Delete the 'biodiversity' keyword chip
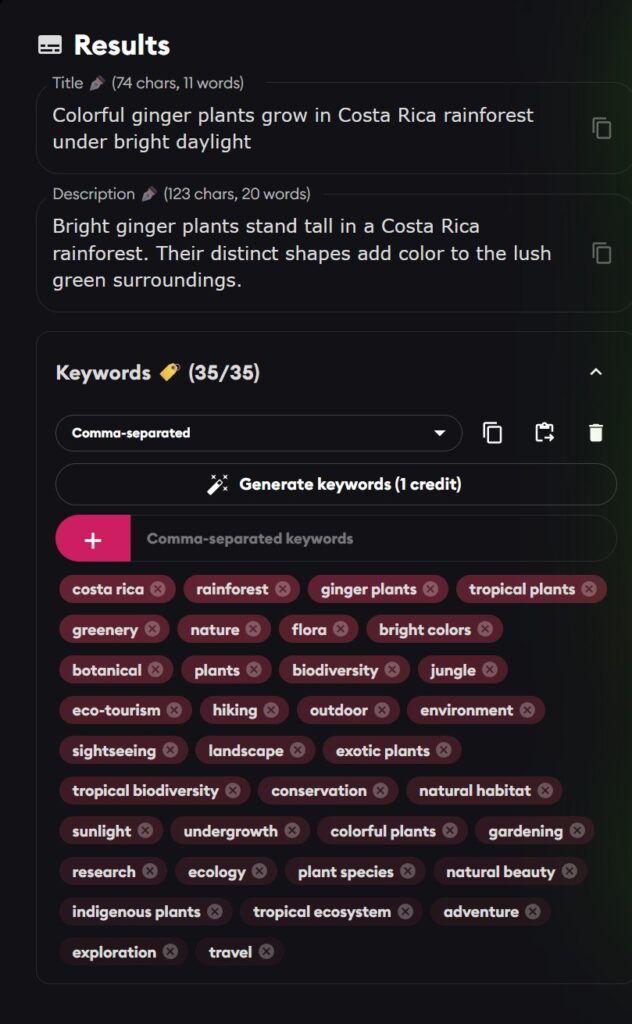Screen dimensions: 632x1024 tap(392, 670)
